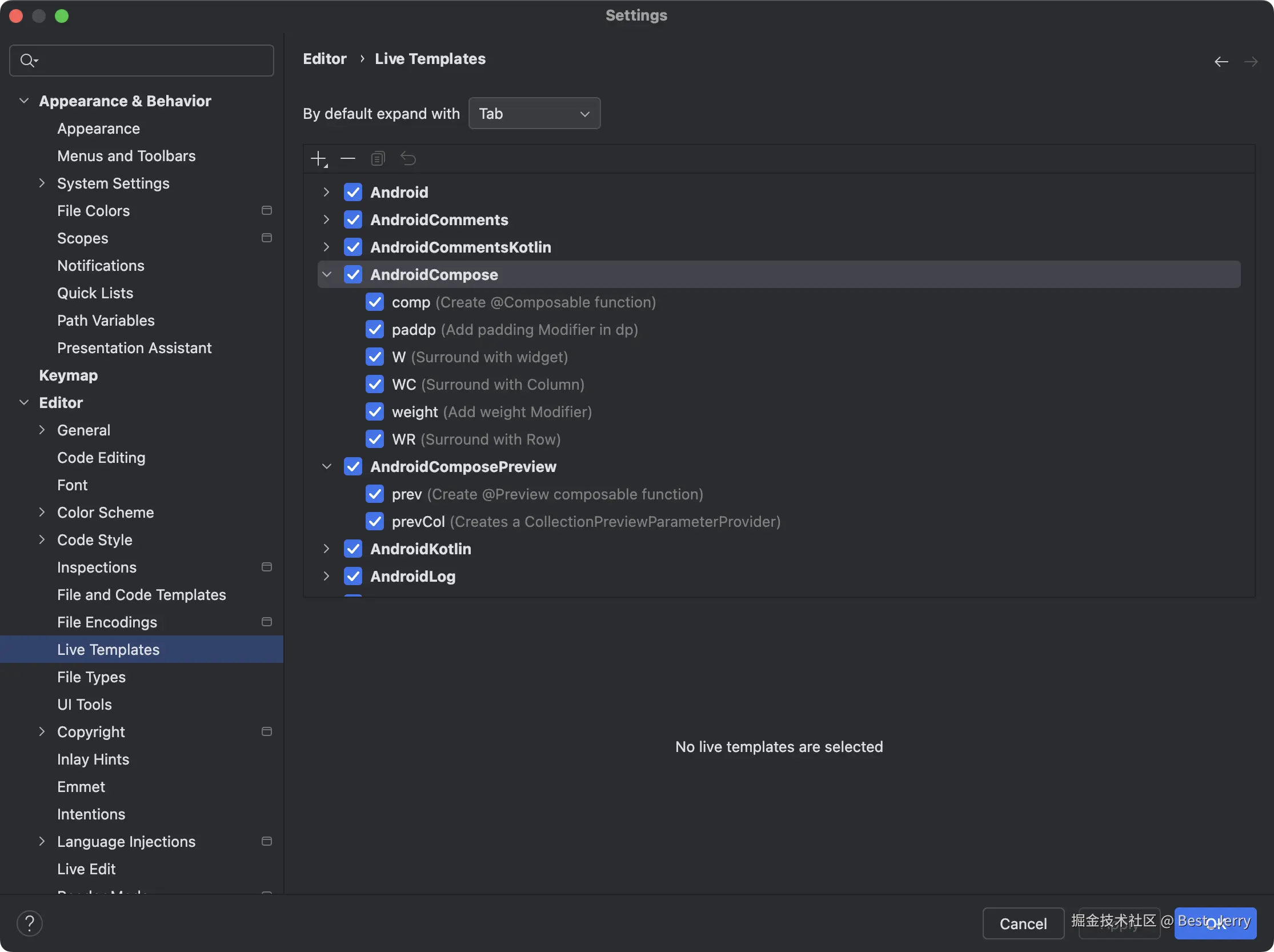Click the restore deleted defaults icon
Image resolution: width=1274 pixels, height=952 pixels.
click(408, 158)
